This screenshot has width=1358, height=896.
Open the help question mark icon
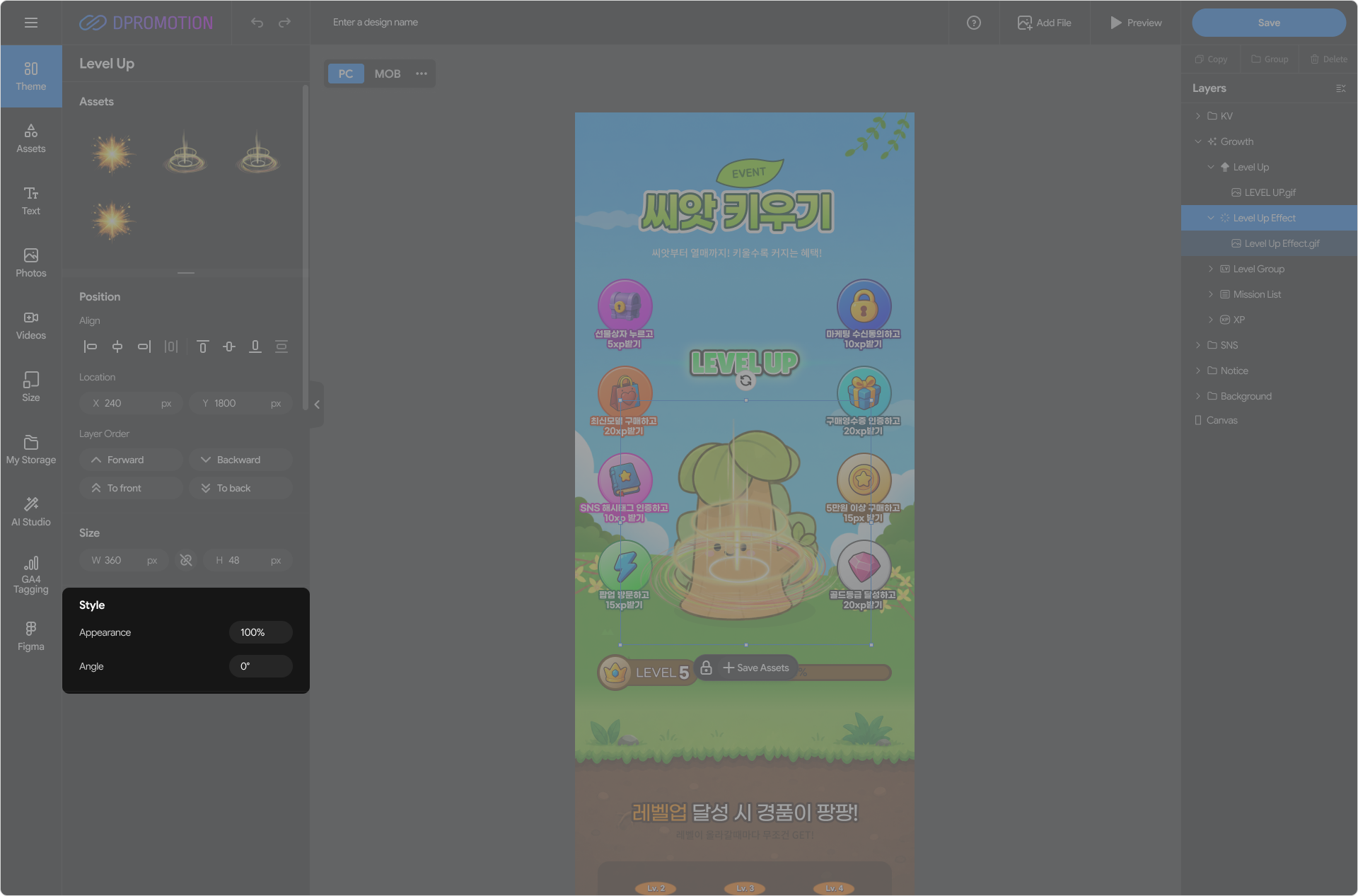(974, 23)
